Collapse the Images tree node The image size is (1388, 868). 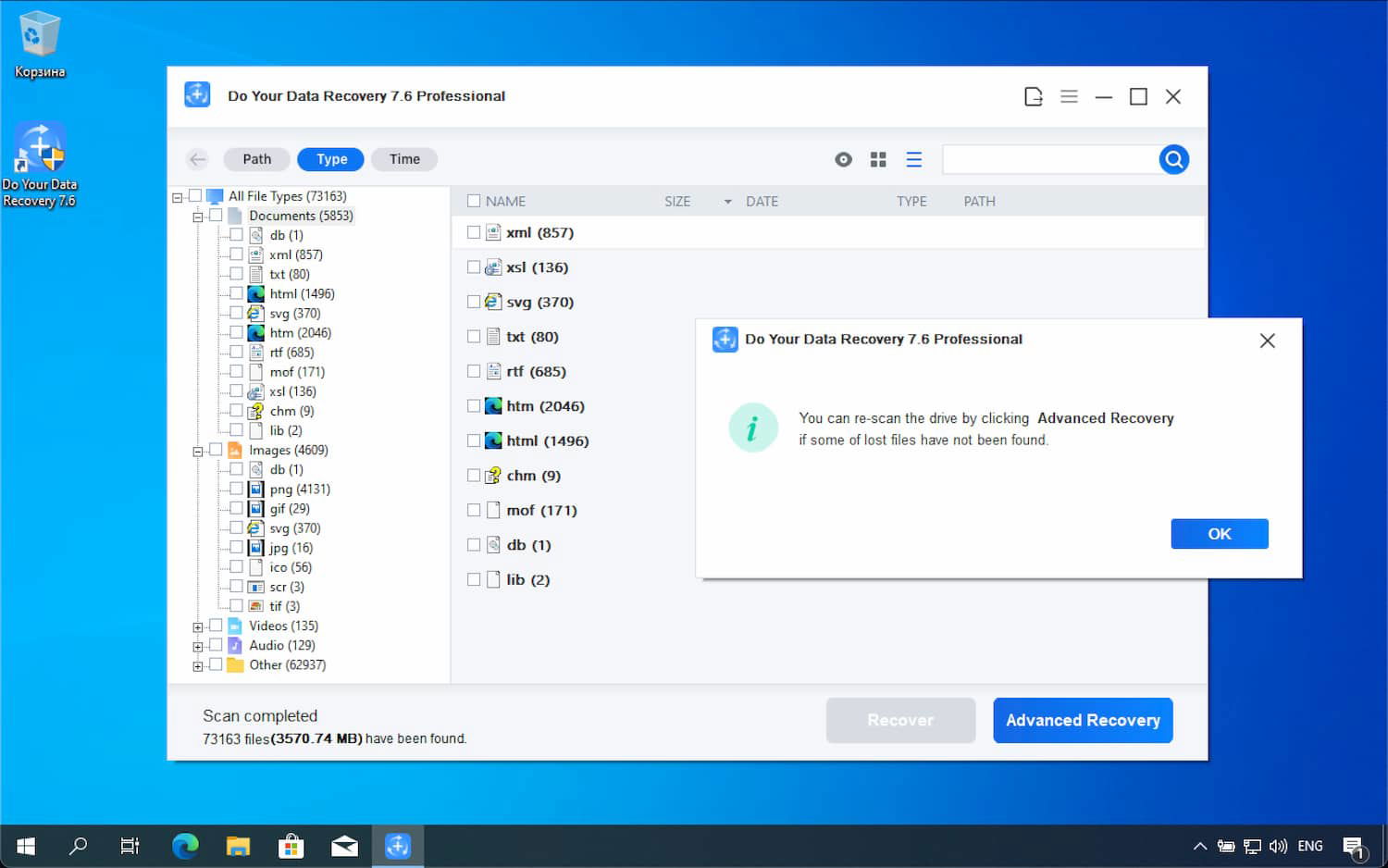pos(197,452)
